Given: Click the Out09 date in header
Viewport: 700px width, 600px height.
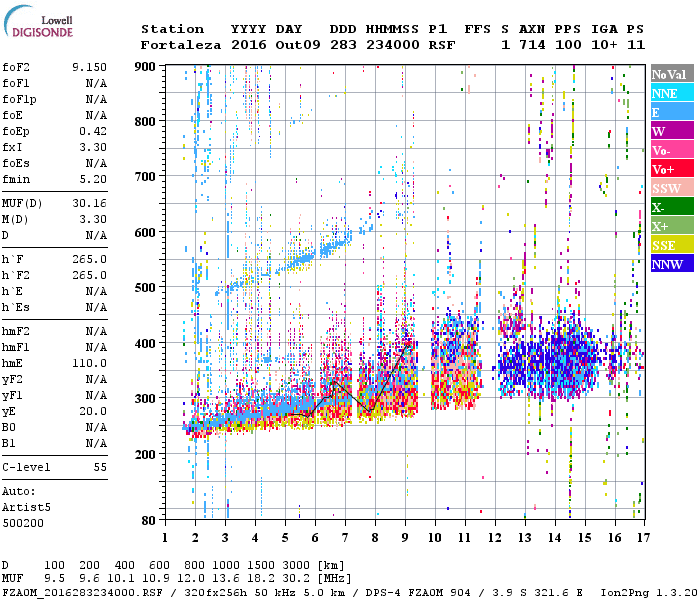Looking at the screenshot, I should [x=298, y=45].
